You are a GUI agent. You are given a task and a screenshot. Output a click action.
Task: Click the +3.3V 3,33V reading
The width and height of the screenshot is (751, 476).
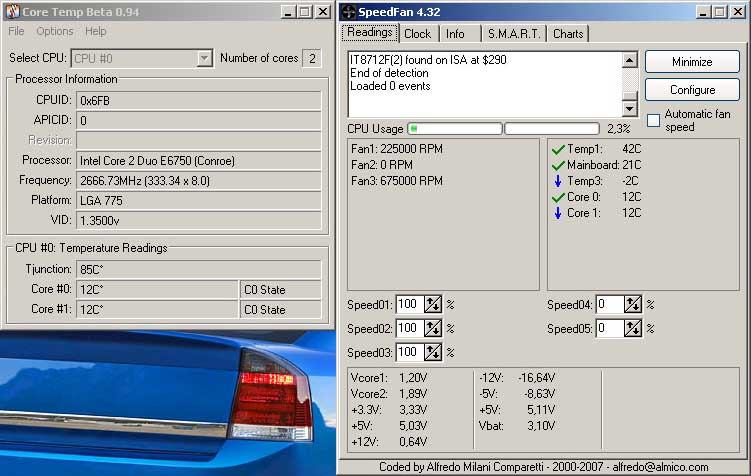389,410
